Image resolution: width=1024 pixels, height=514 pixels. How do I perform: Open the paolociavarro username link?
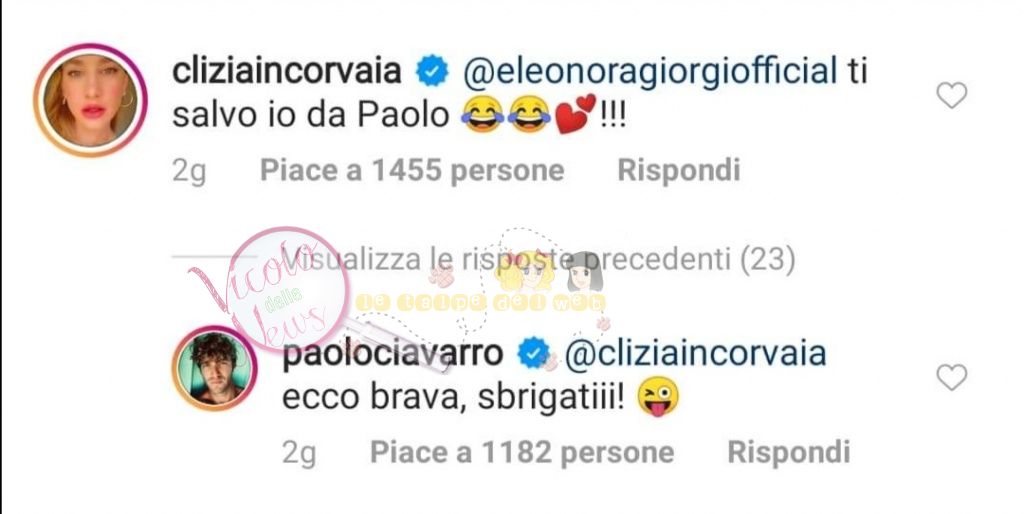[392, 353]
